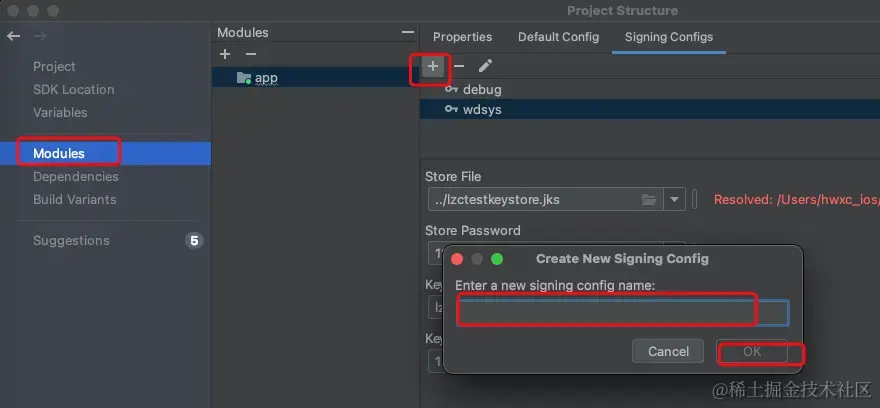Browse for Store File with folder icon

click(649, 199)
